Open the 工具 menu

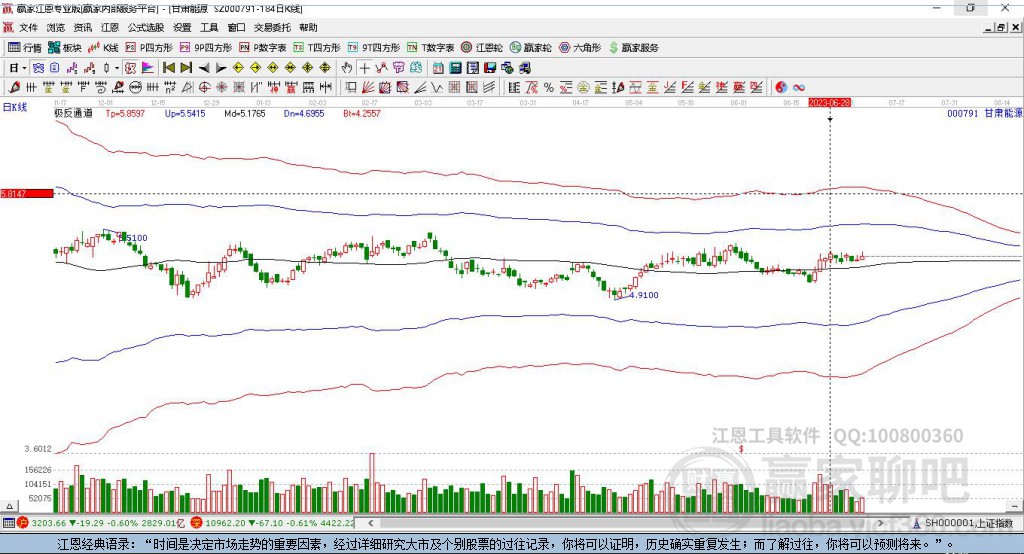click(209, 27)
